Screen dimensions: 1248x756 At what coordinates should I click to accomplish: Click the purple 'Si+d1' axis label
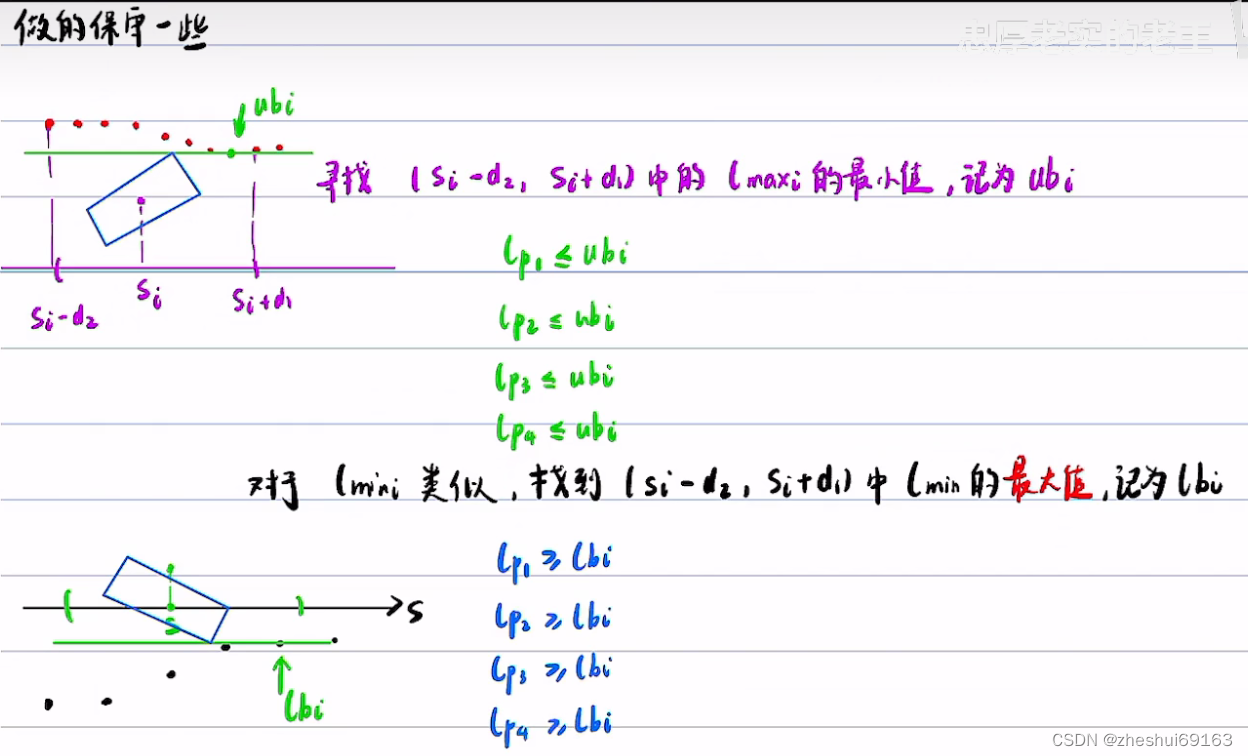pos(262,299)
